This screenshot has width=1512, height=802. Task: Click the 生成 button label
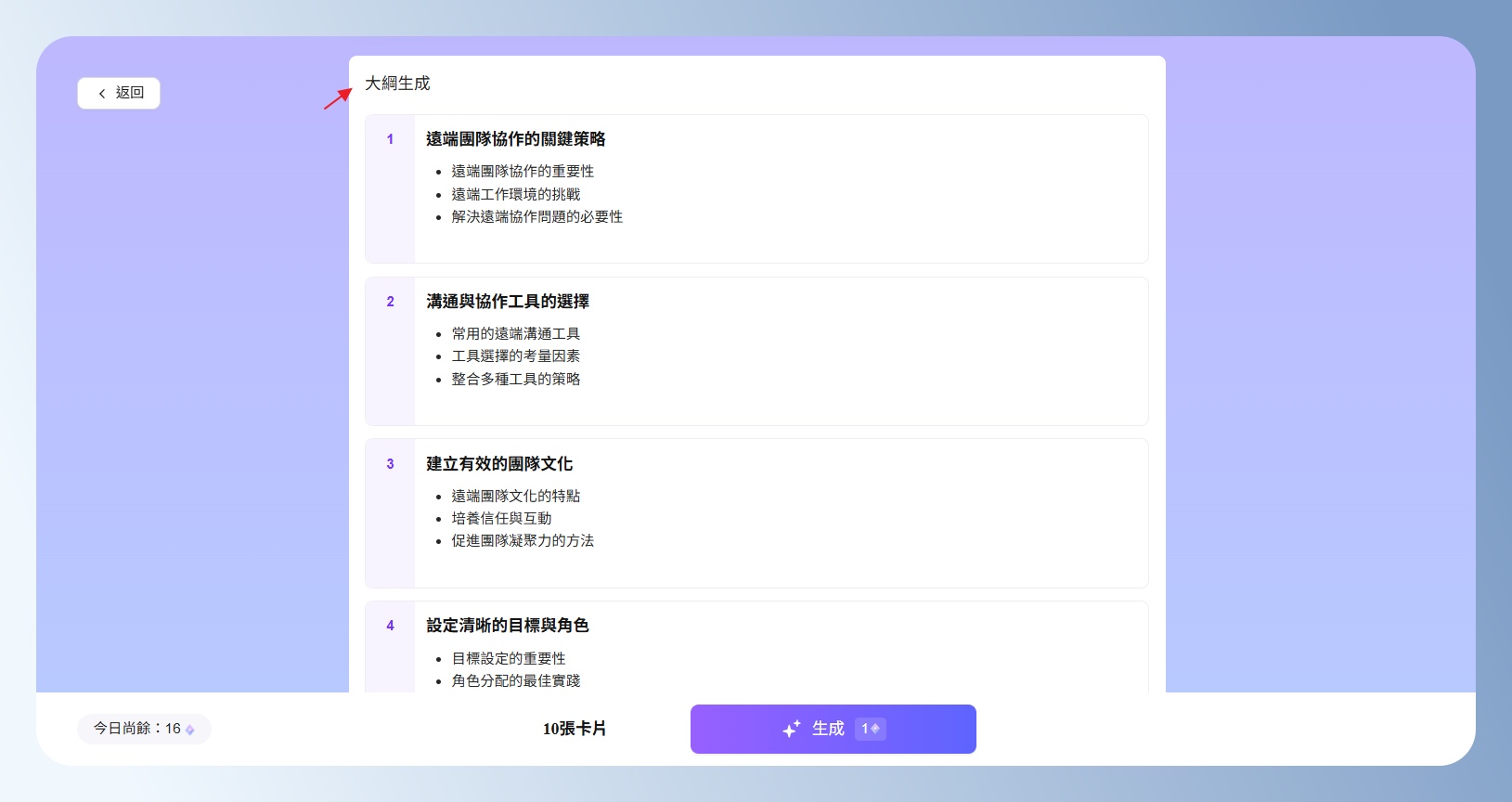tap(828, 729)
